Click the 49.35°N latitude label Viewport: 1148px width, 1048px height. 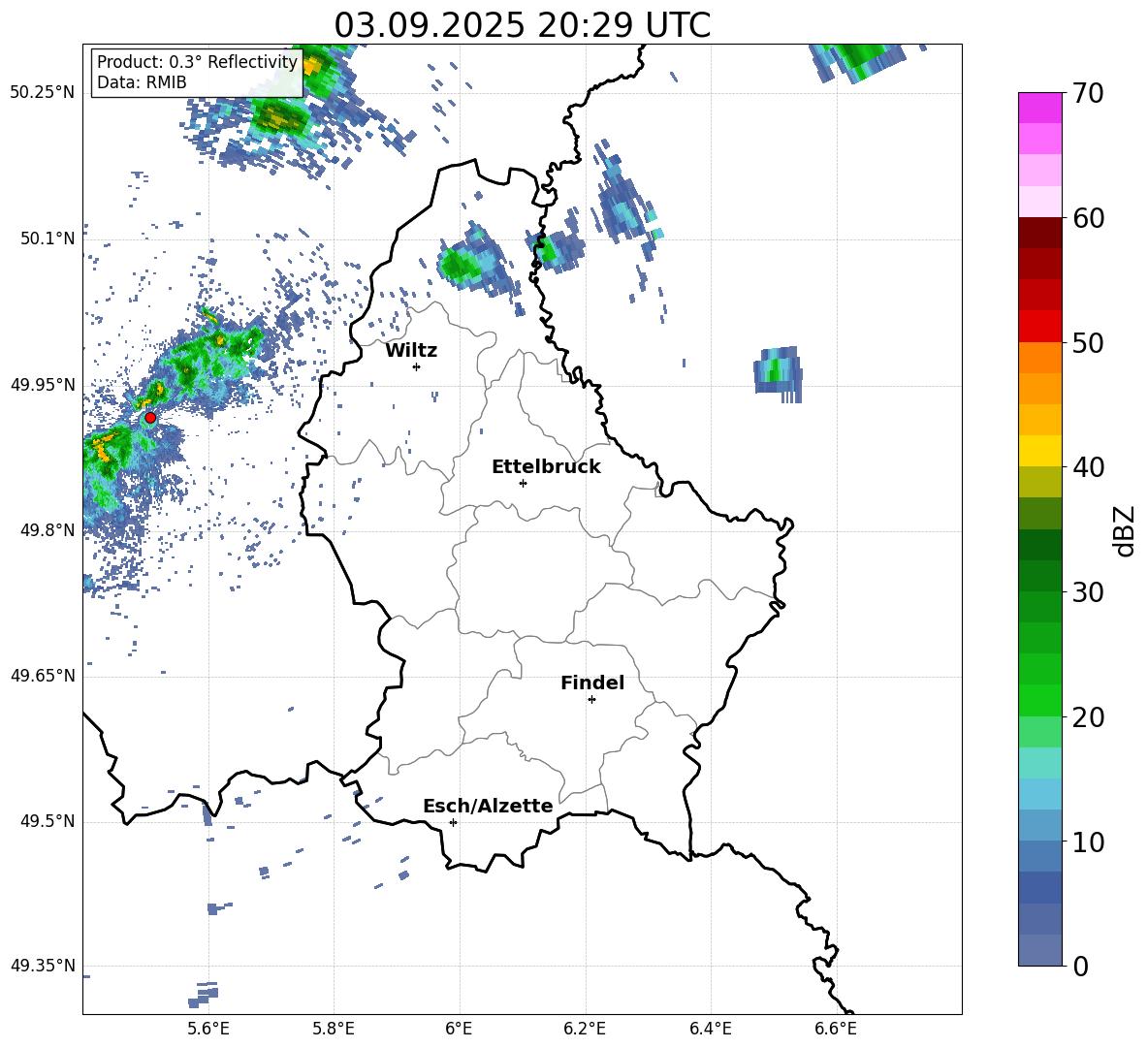tap(43, 966)
